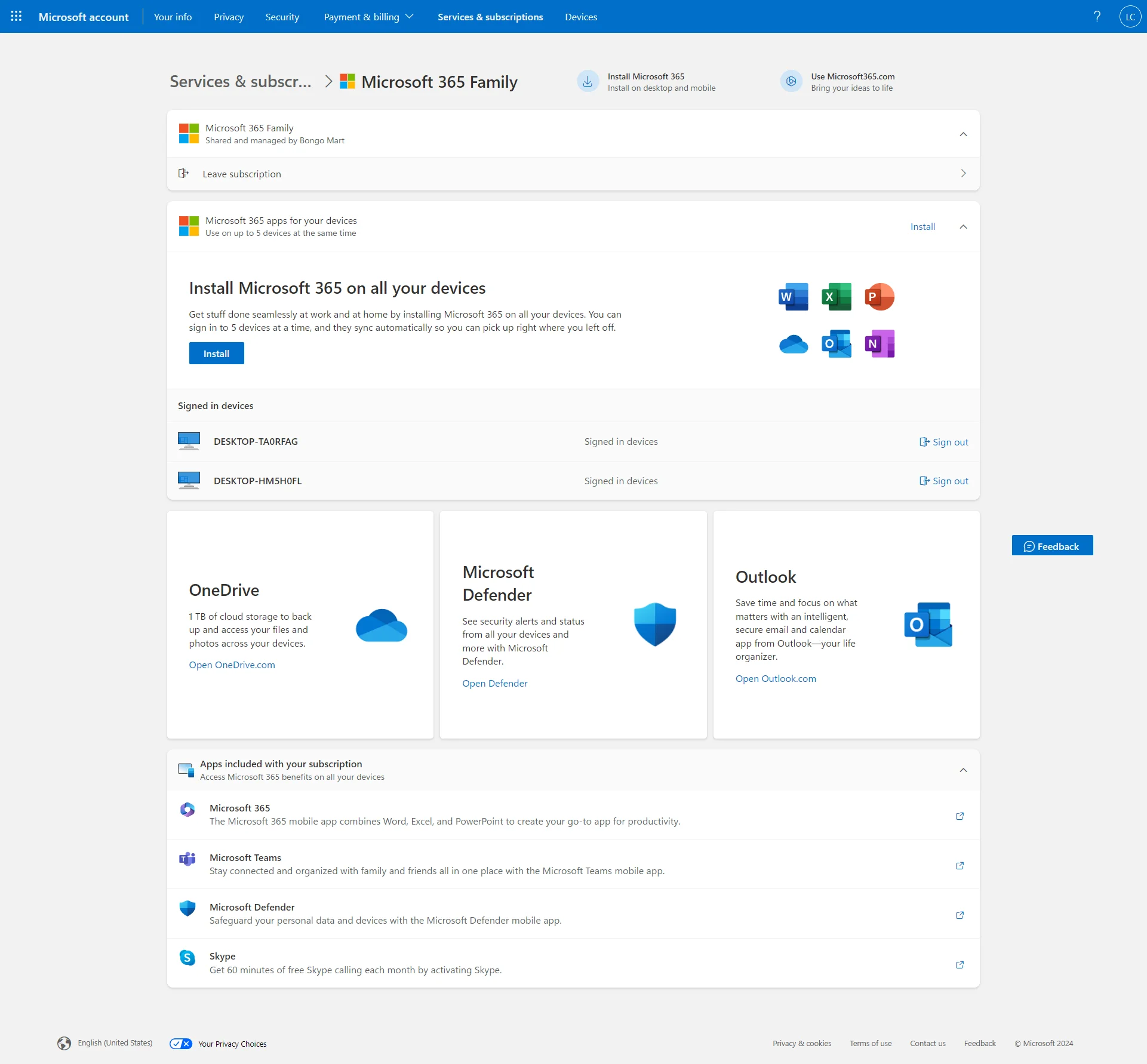
Task: Open the Microsoft Teams app icon
Action: coord(187,859)
